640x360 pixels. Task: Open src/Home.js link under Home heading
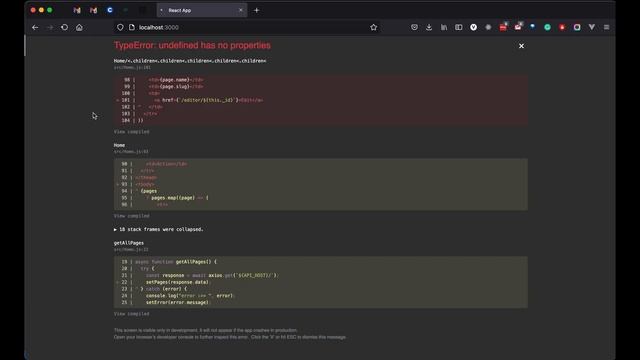131,151
